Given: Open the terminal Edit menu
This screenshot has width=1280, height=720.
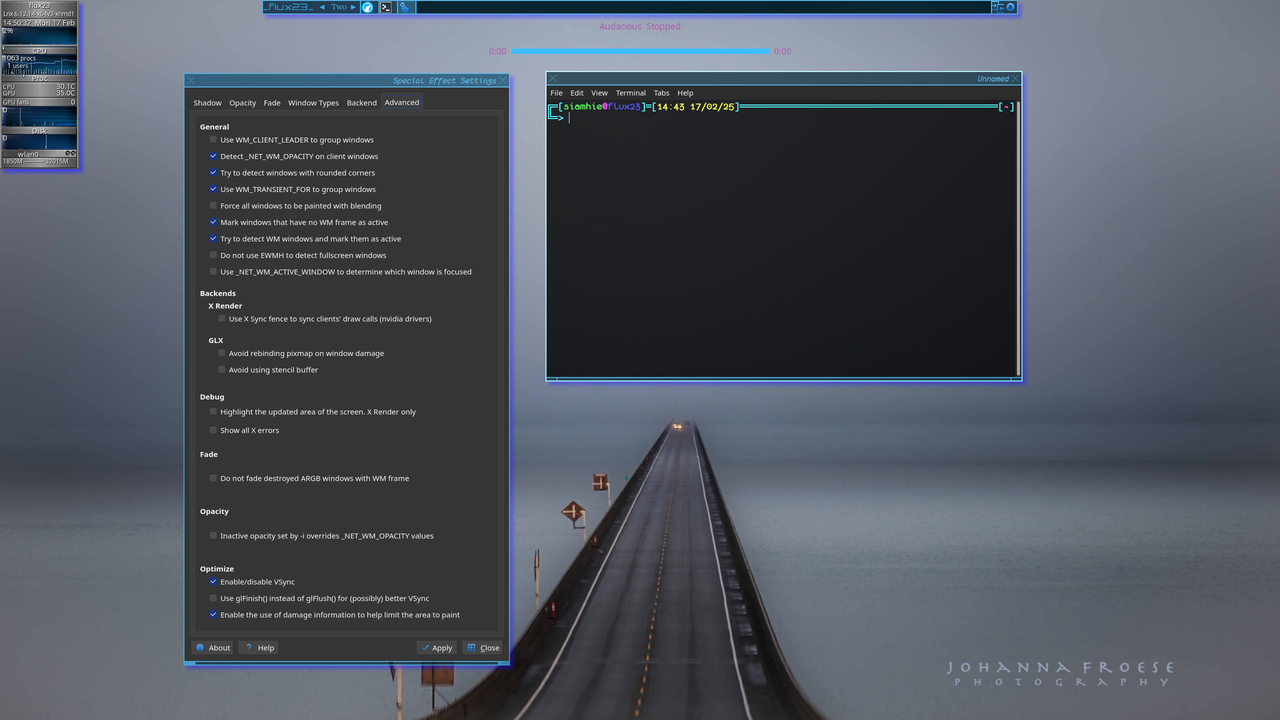Looking at the screenshot, I should coord(577,93).
